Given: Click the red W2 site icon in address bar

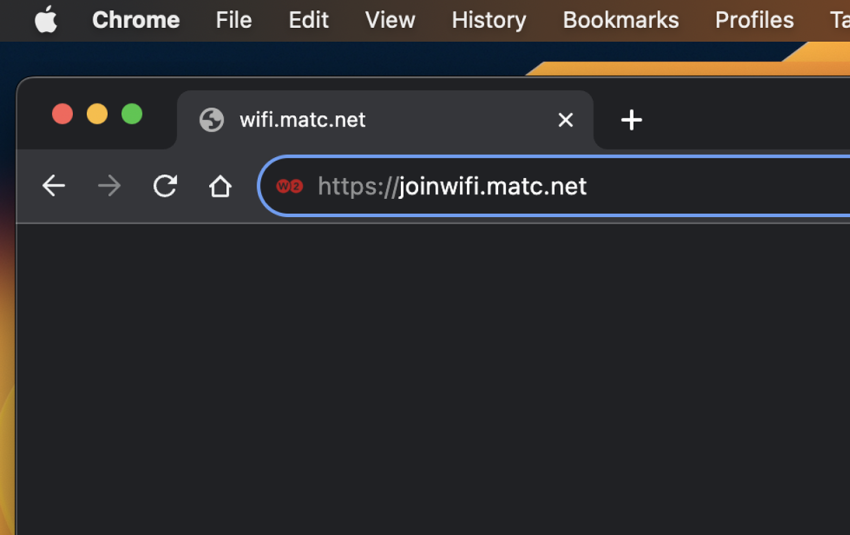Looking at the screenshot, I should (289, 186).
